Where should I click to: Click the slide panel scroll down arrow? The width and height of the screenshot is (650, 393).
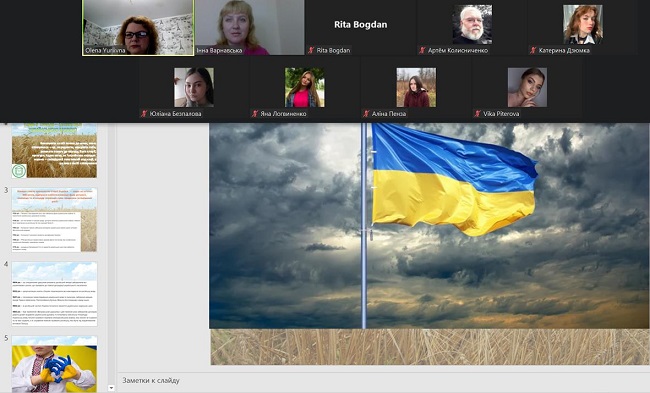coord(111,388)
